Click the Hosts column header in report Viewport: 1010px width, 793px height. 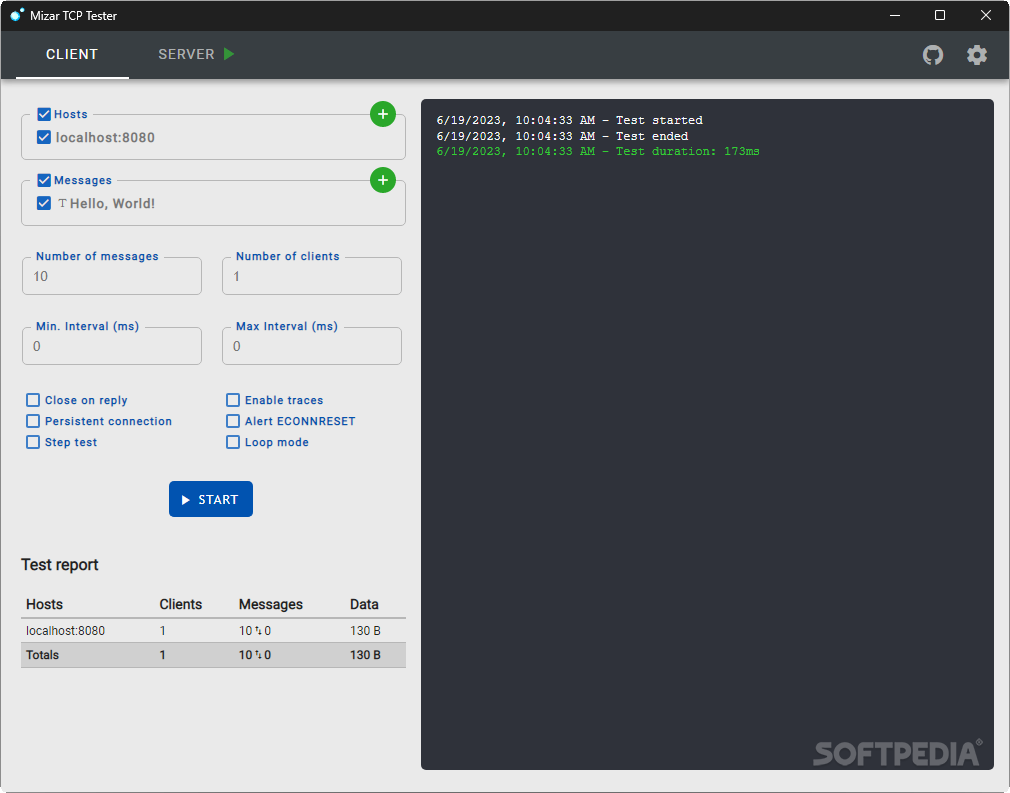click(44, 604)
